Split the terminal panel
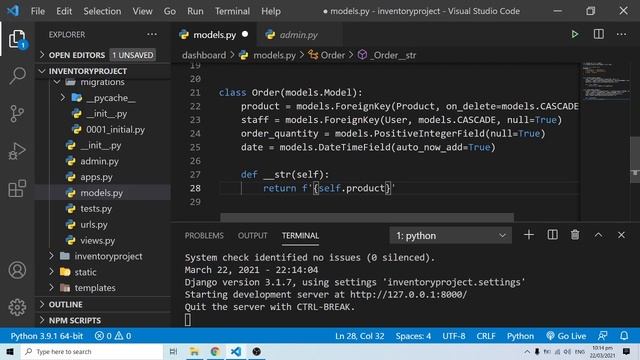 click(x=552, y=235)
